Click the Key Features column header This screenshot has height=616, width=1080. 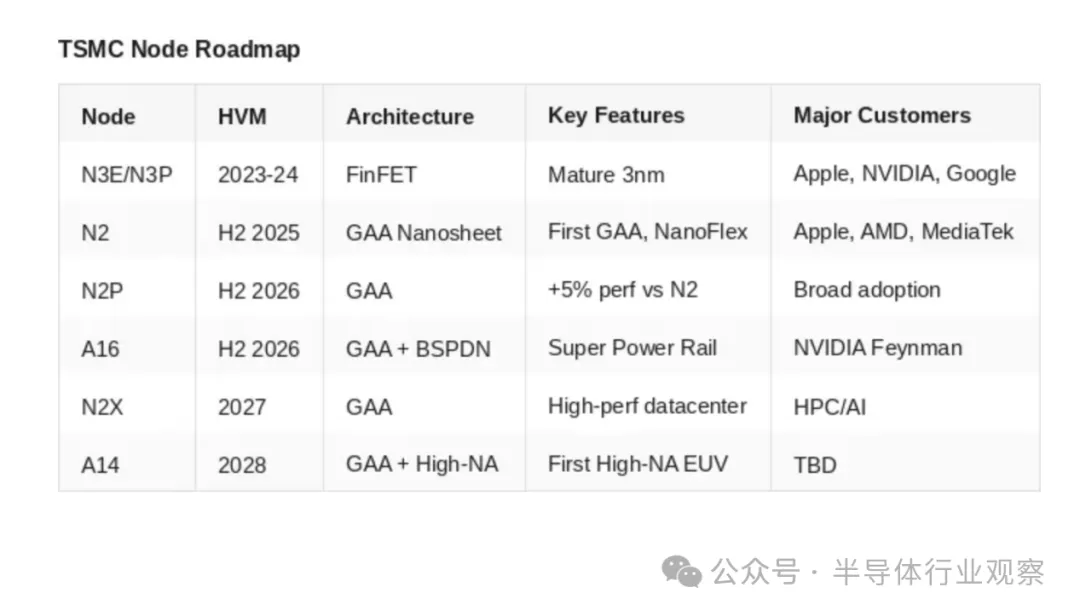616,115
